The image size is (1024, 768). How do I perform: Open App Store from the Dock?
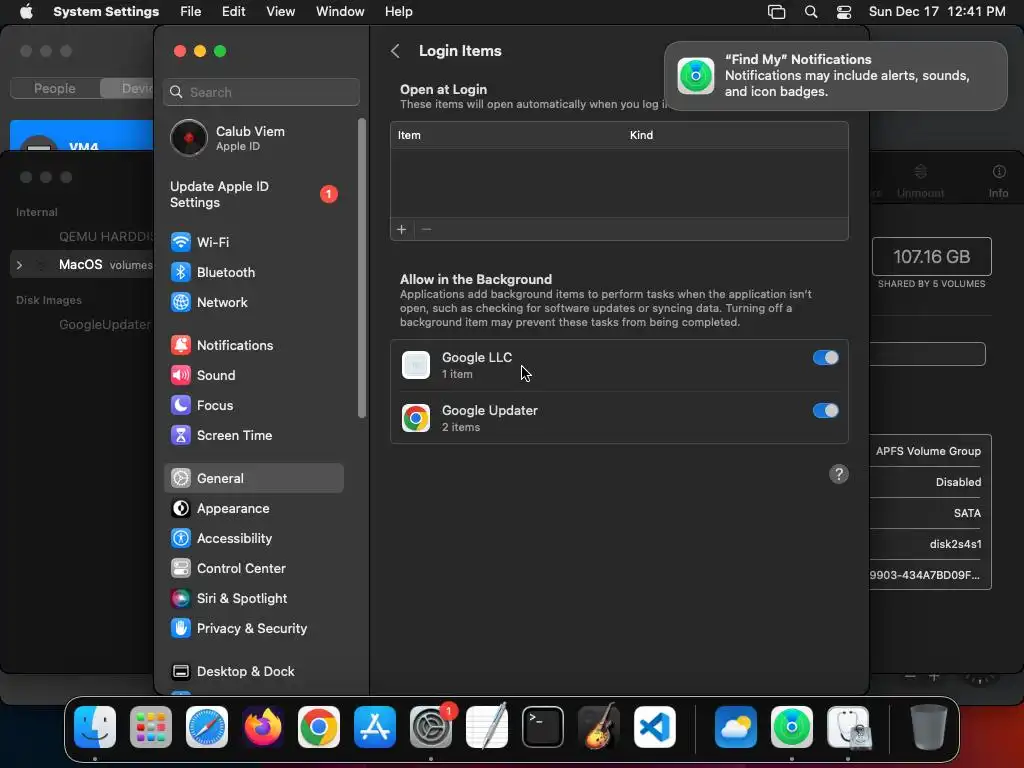tap(375, 727)
